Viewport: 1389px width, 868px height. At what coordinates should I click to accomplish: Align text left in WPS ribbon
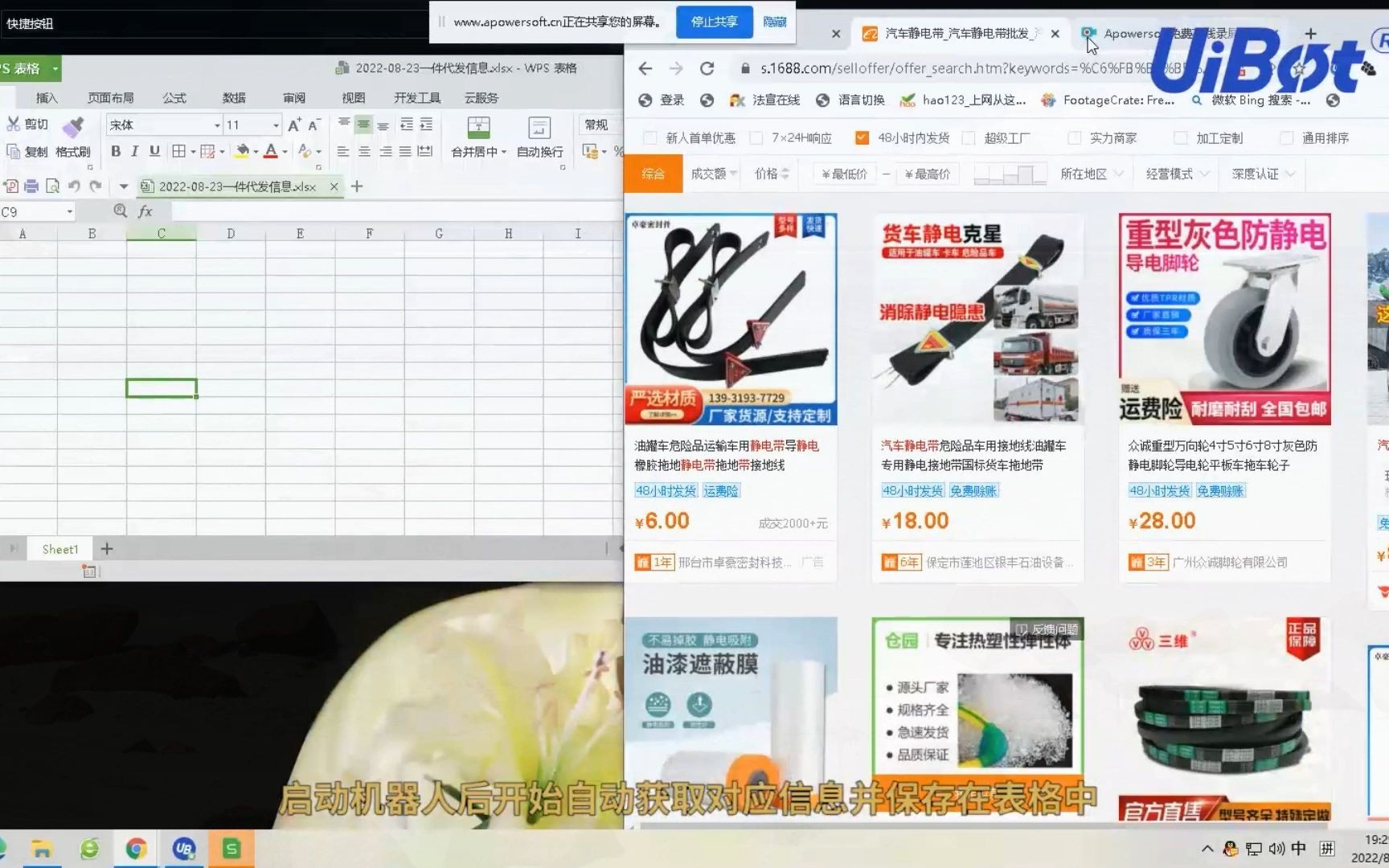coord(343,151)
